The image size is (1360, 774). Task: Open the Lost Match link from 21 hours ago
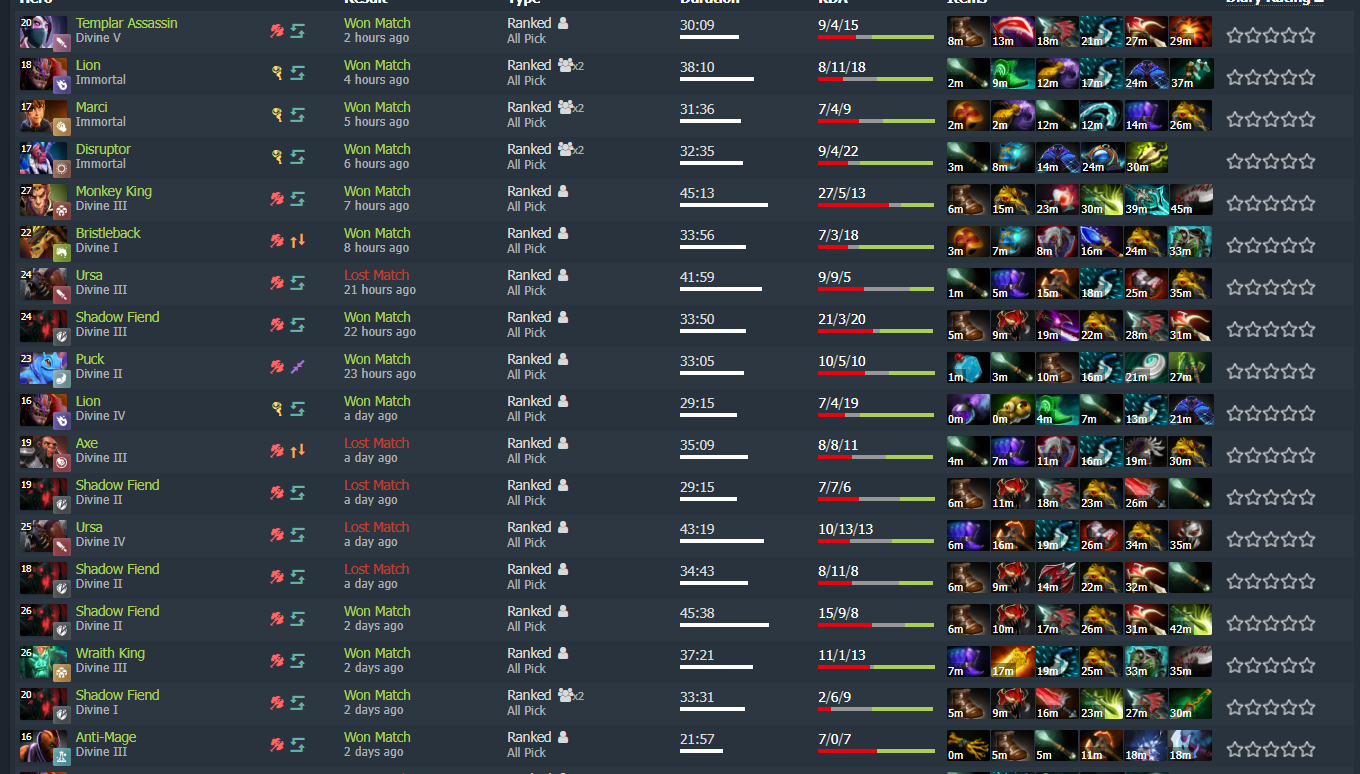point(376,275)
